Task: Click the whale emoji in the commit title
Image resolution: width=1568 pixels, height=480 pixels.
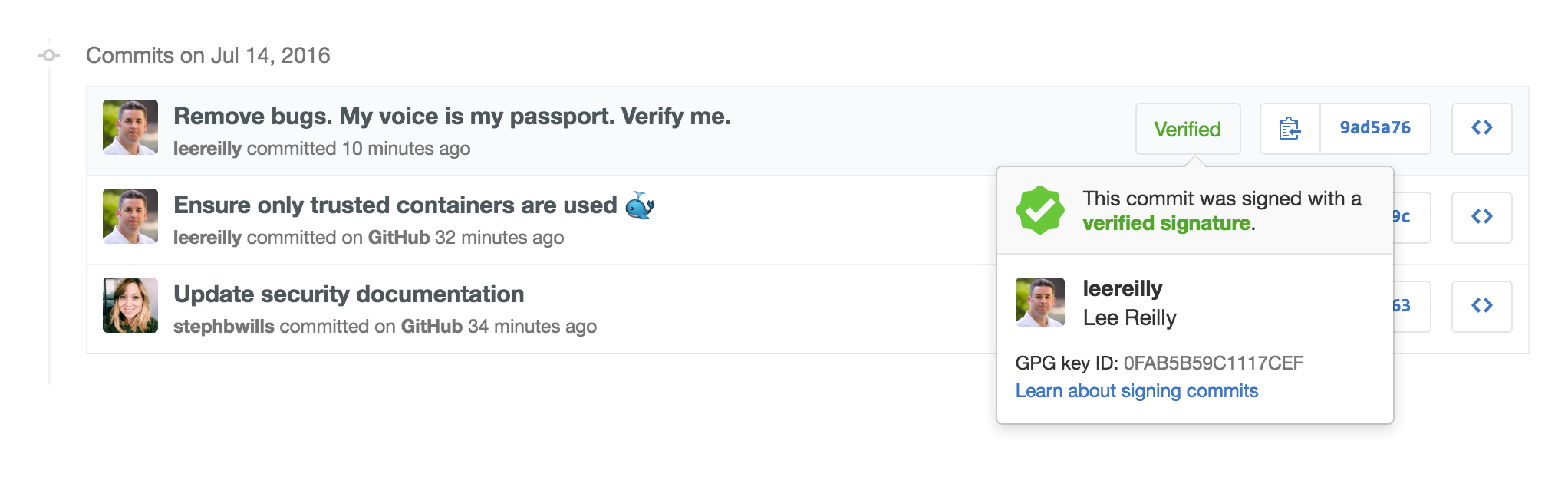Action: point(639,205)
